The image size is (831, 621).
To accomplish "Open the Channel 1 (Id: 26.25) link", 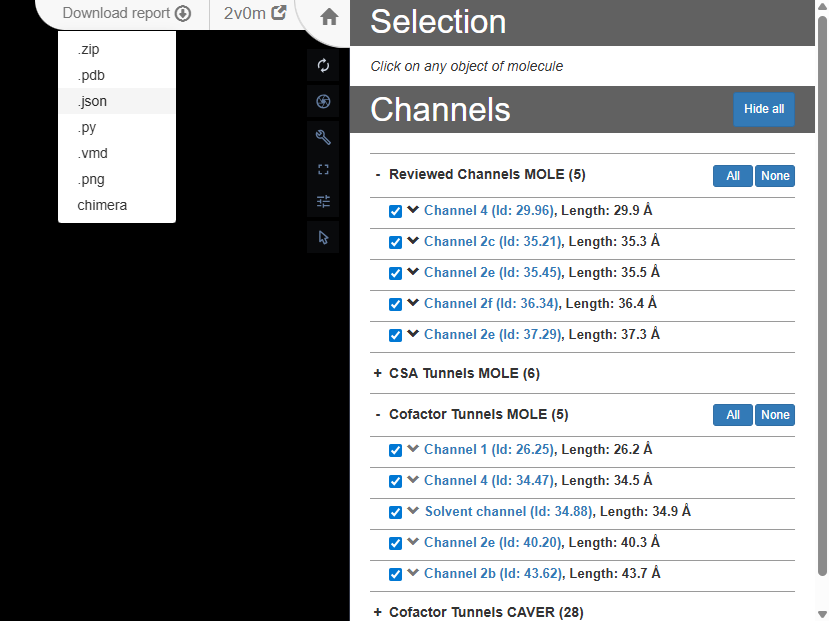I will click(487, 450).
